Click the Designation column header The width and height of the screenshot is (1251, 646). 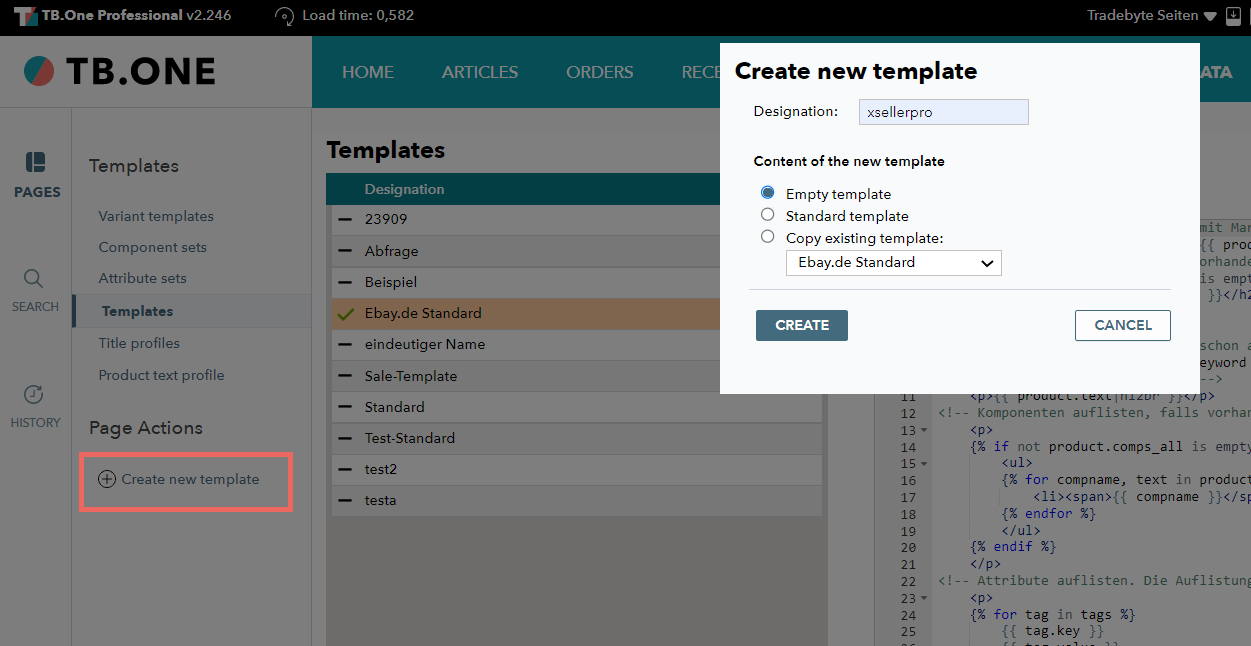coord(405,189)
